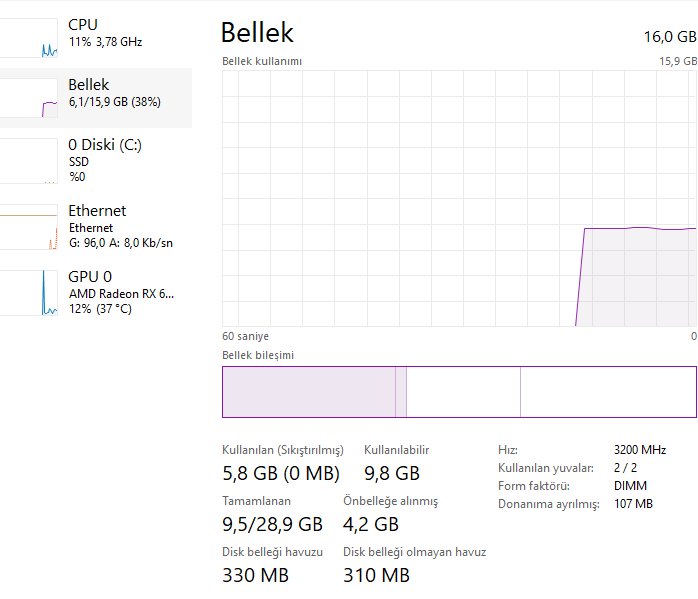Click the large Bellek heading title
The image size is (698, 599).
click(x=257, y=32)
